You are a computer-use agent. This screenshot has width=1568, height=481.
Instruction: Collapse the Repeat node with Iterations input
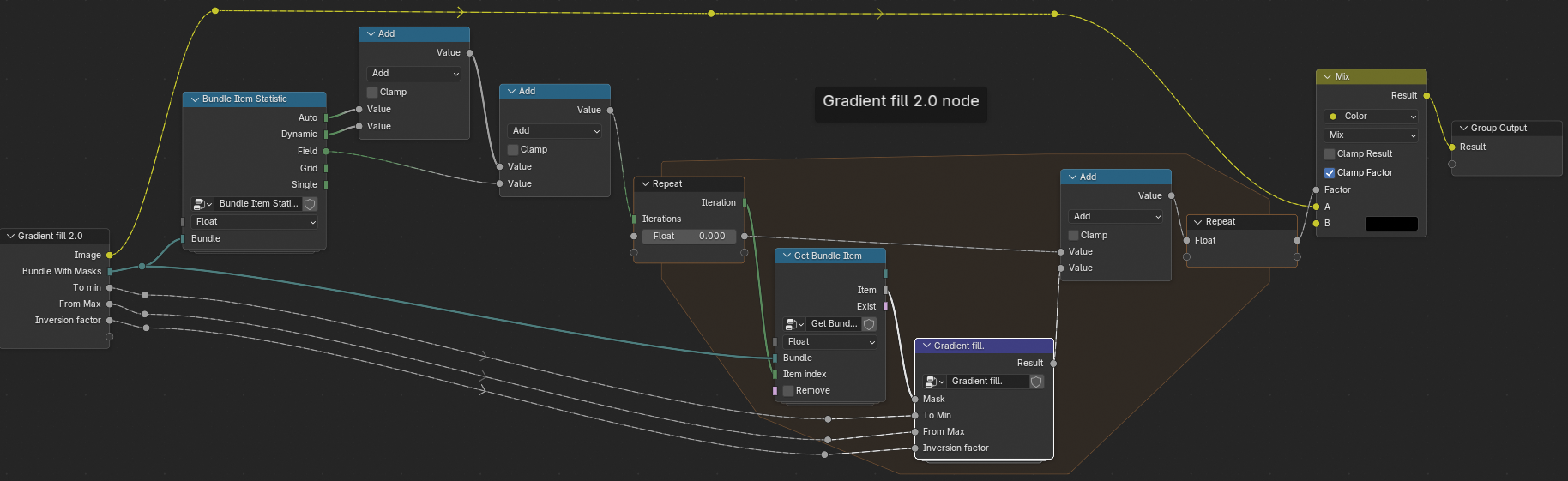645,183
